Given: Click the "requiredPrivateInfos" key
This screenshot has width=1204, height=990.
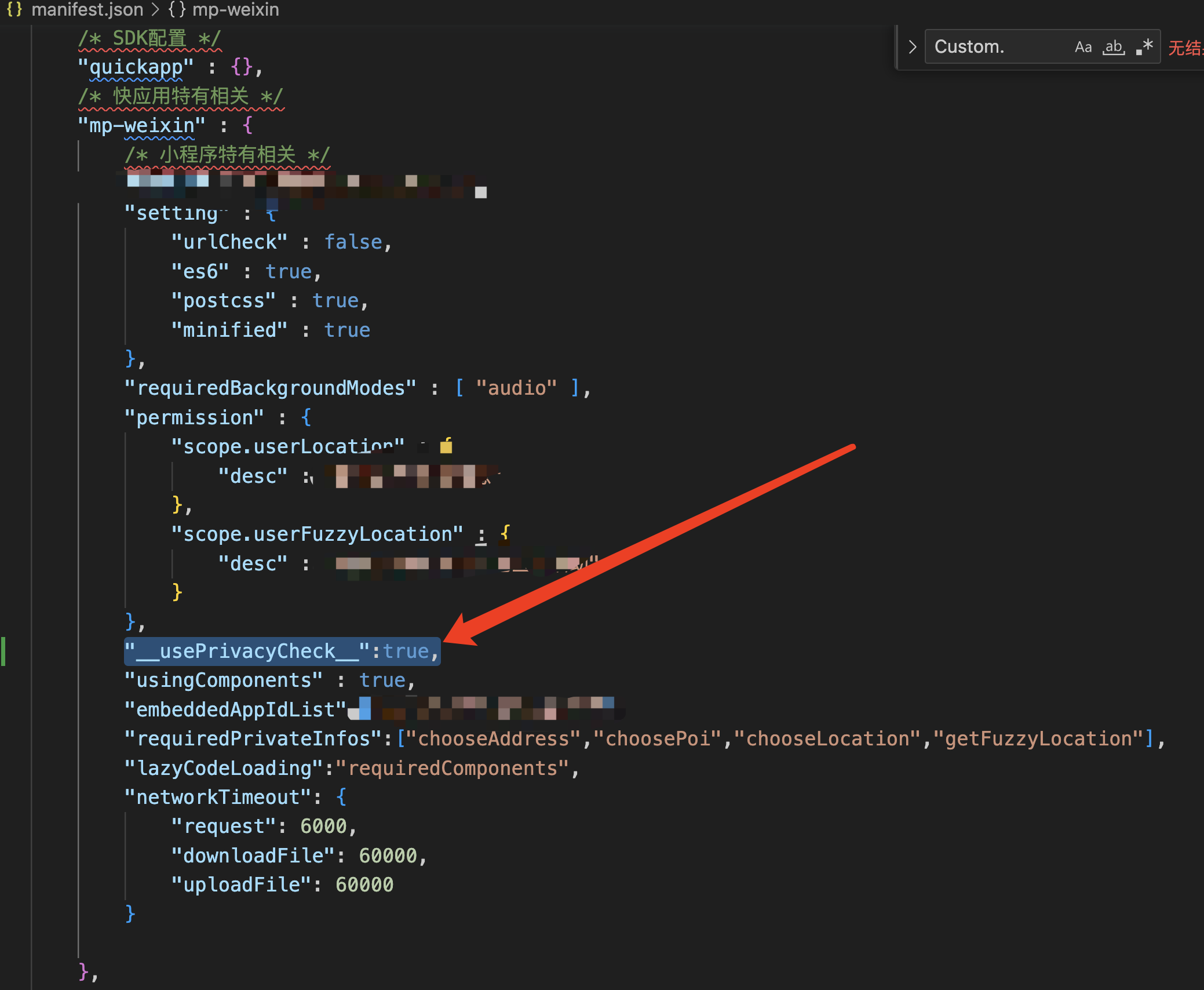Looking at the screenshot, I should tap(253, 738).
